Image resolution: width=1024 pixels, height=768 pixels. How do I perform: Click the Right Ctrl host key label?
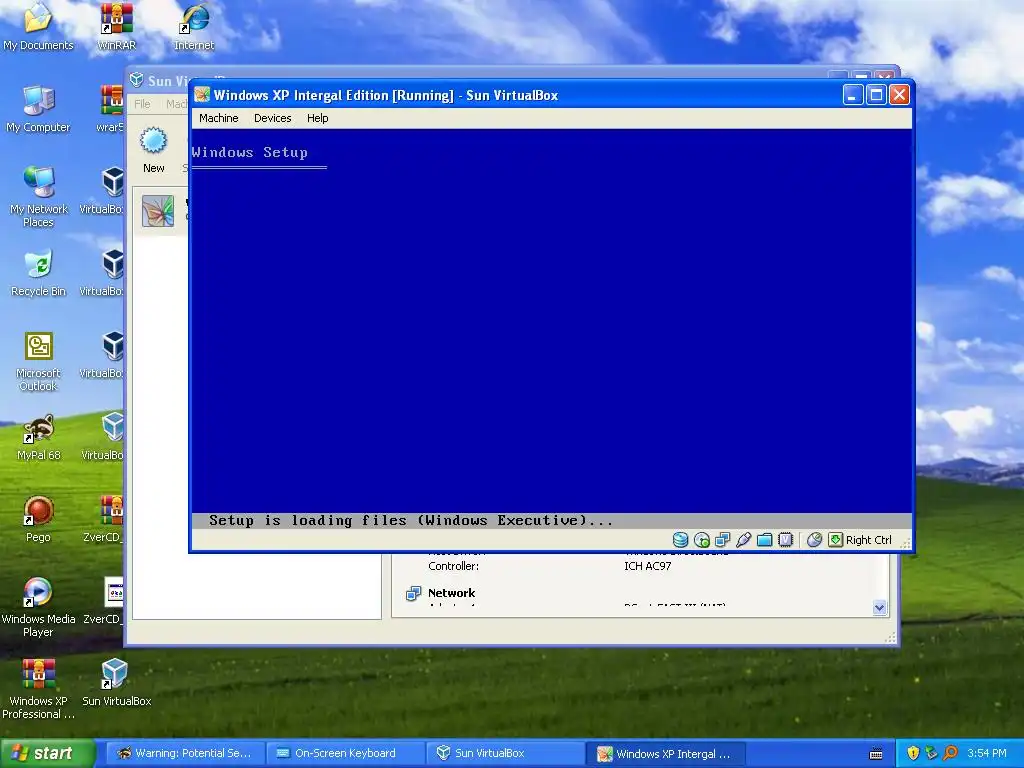tap(869, 540)
